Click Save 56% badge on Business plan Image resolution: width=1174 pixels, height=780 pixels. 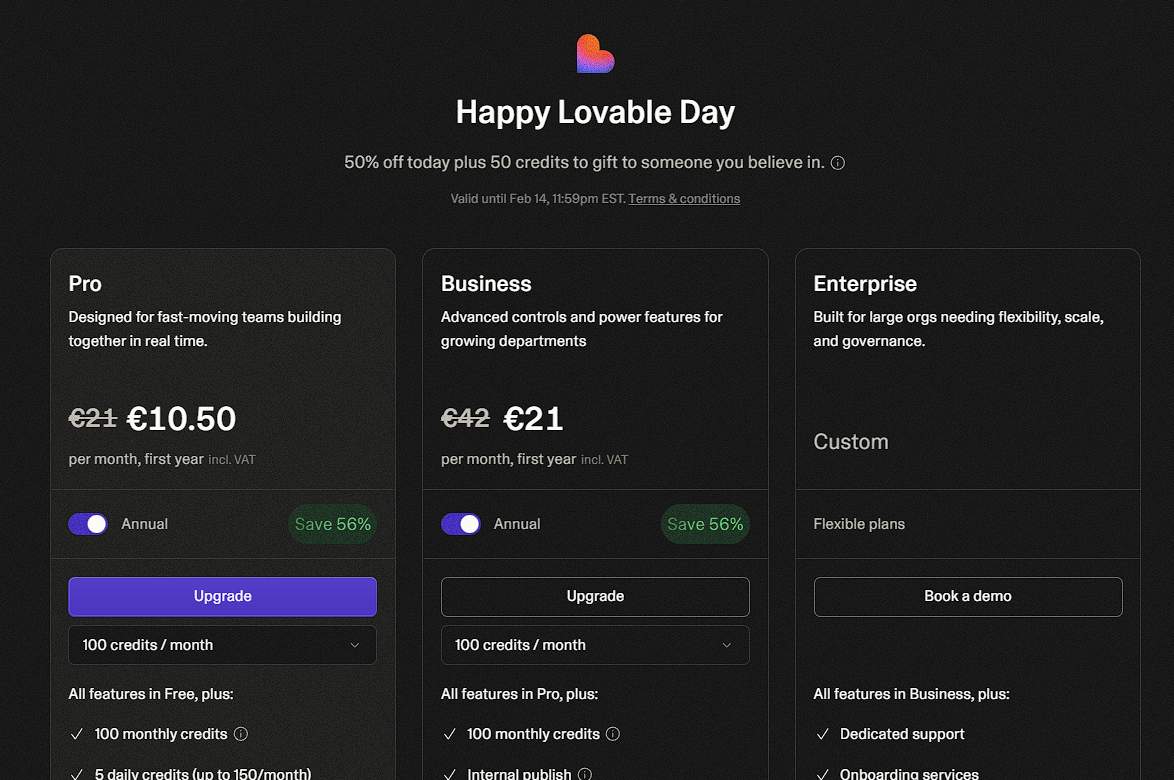click(705, 524)
